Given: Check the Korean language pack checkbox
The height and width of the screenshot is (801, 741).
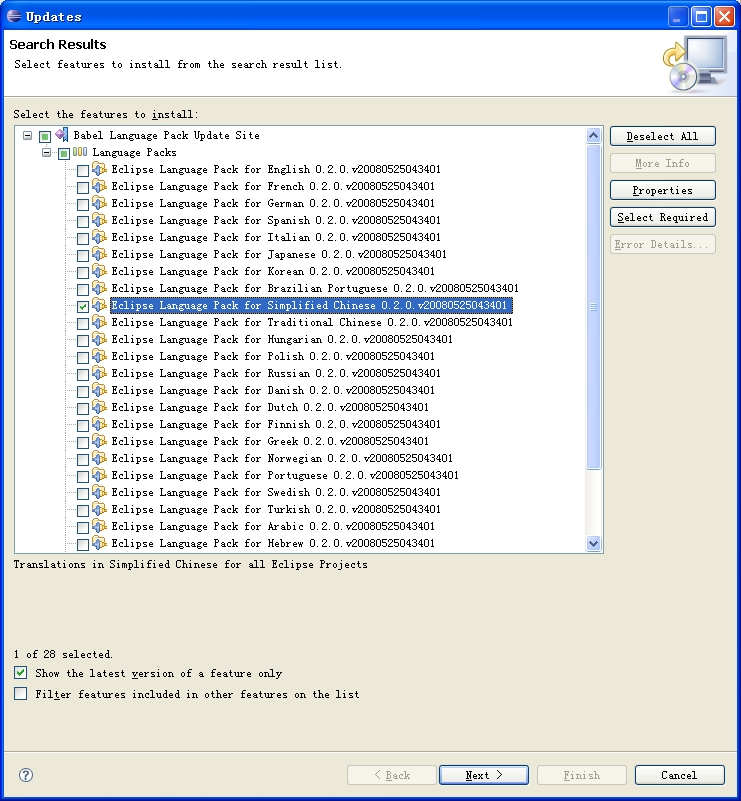Looking at the screenshot, I should pos(83,273).
